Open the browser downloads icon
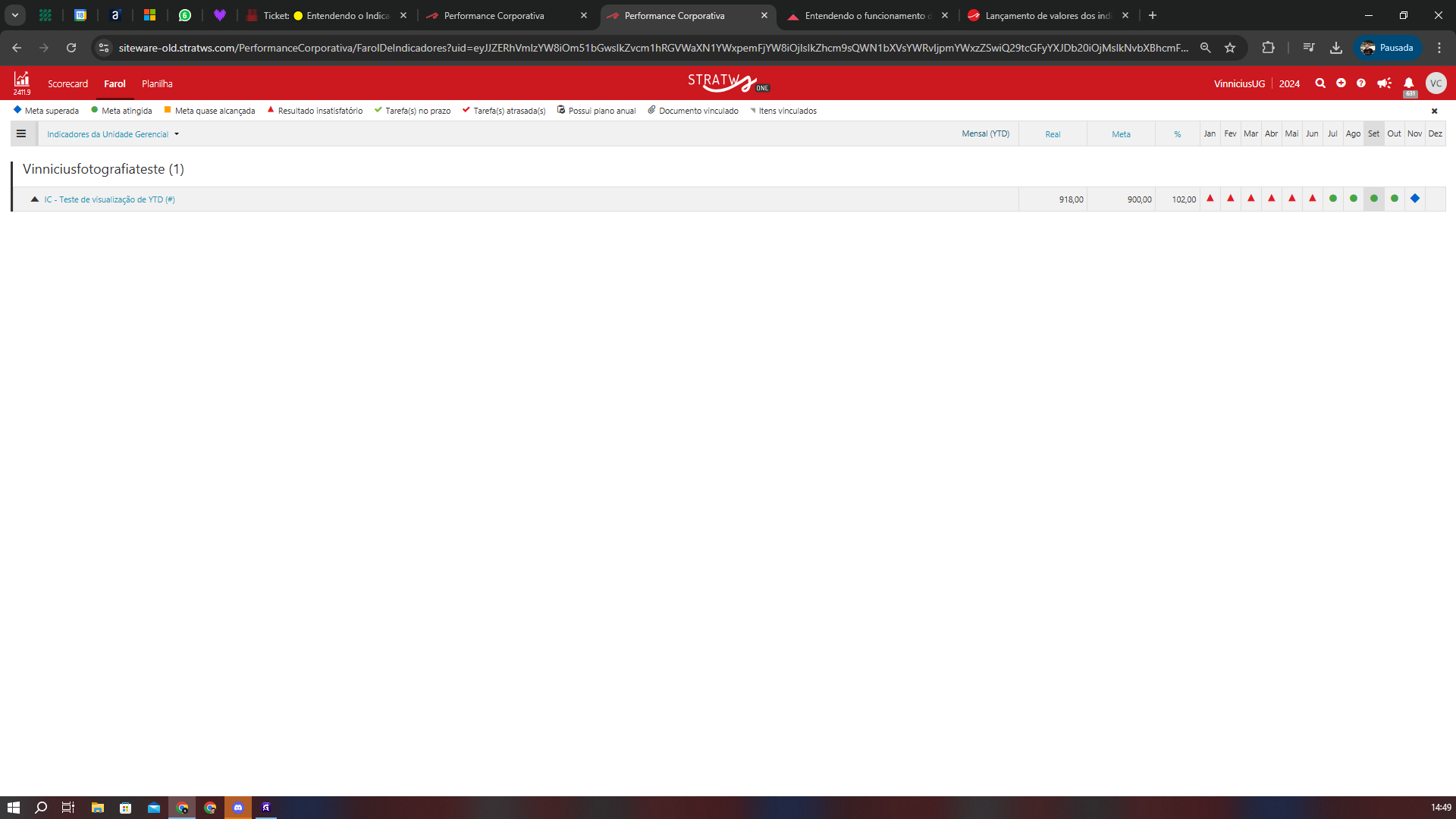This screenshot has height=819, width=1456. 1336,48
